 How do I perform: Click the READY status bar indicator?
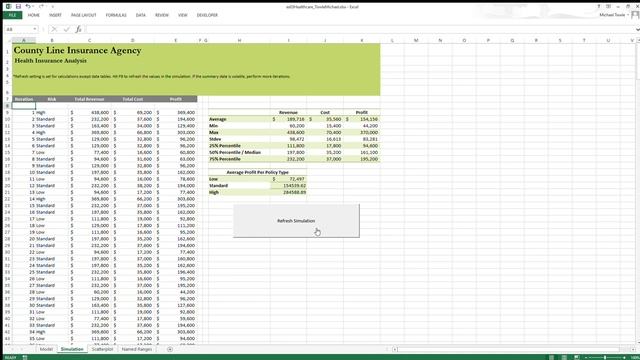[11, 358]
